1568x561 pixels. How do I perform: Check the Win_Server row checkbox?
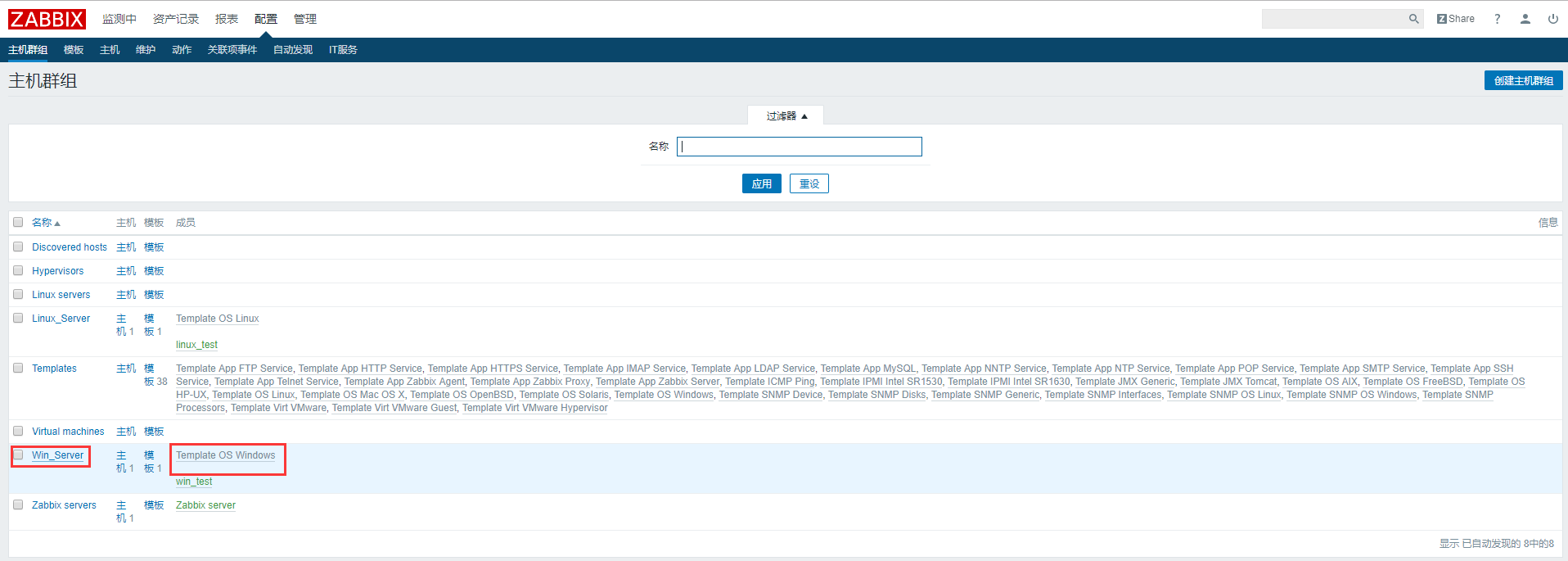coord(18,455)
